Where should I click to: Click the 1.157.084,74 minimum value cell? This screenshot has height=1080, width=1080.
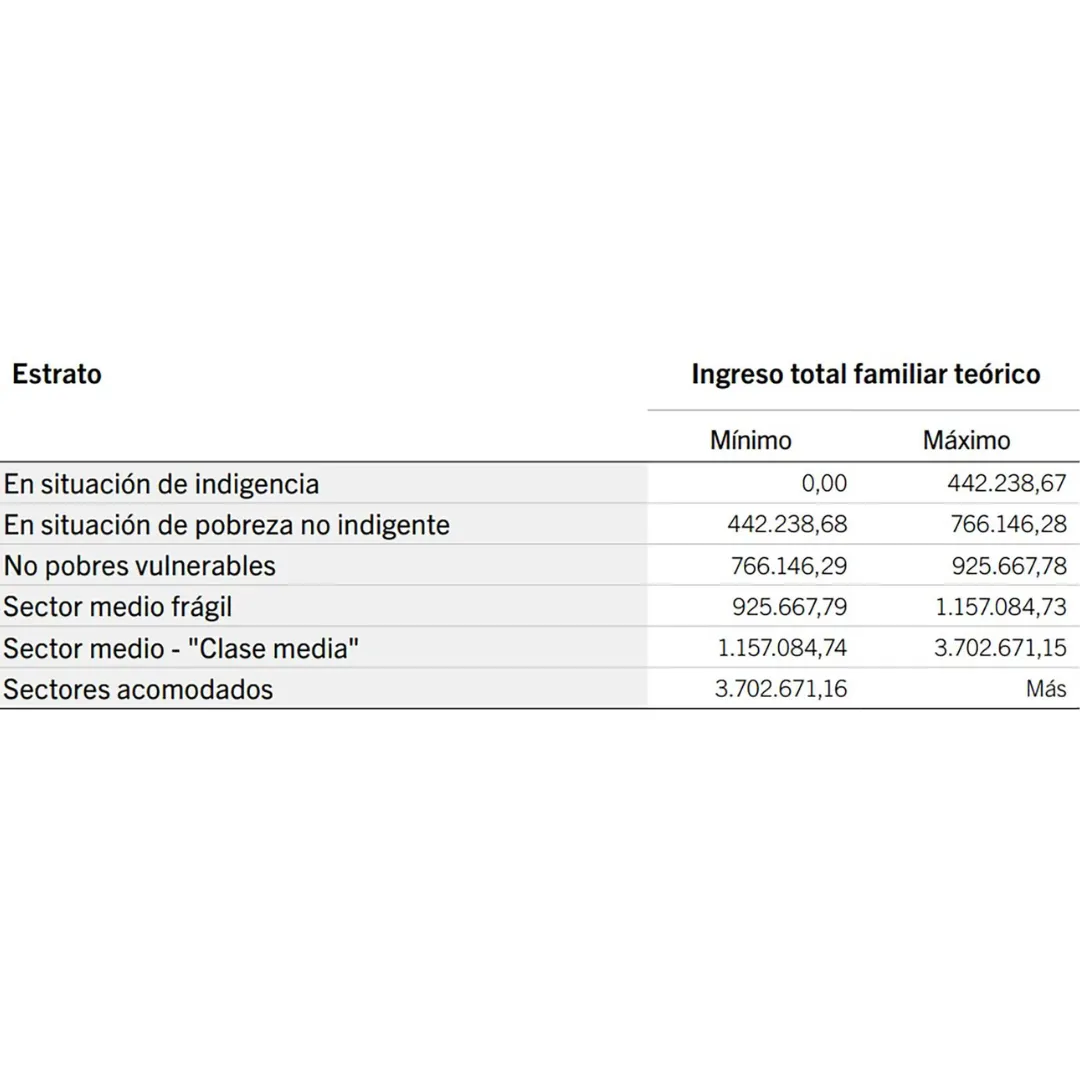click(781, 648)
